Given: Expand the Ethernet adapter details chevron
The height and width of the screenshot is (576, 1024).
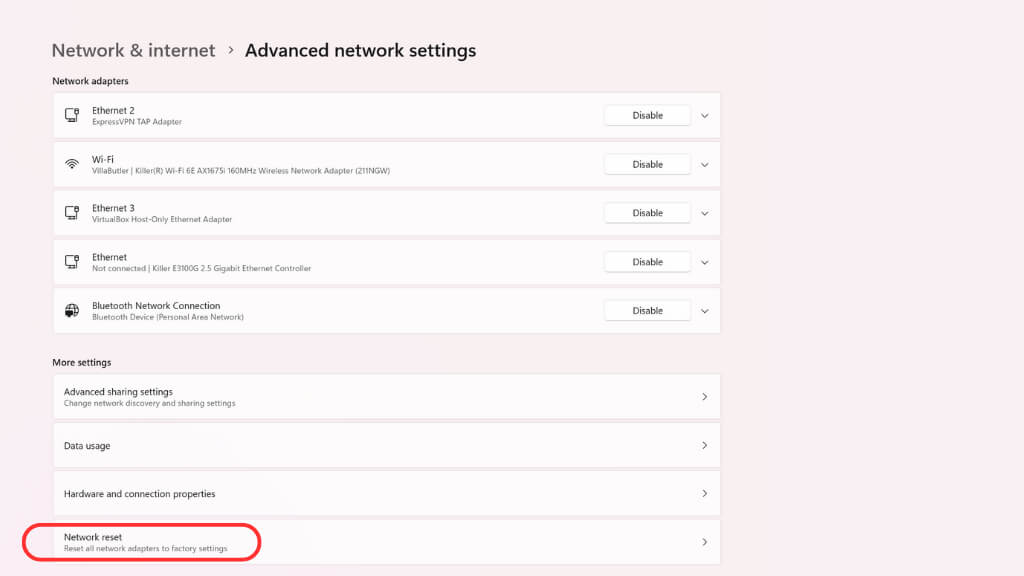Looking at the screenshot, I should 705,262.
